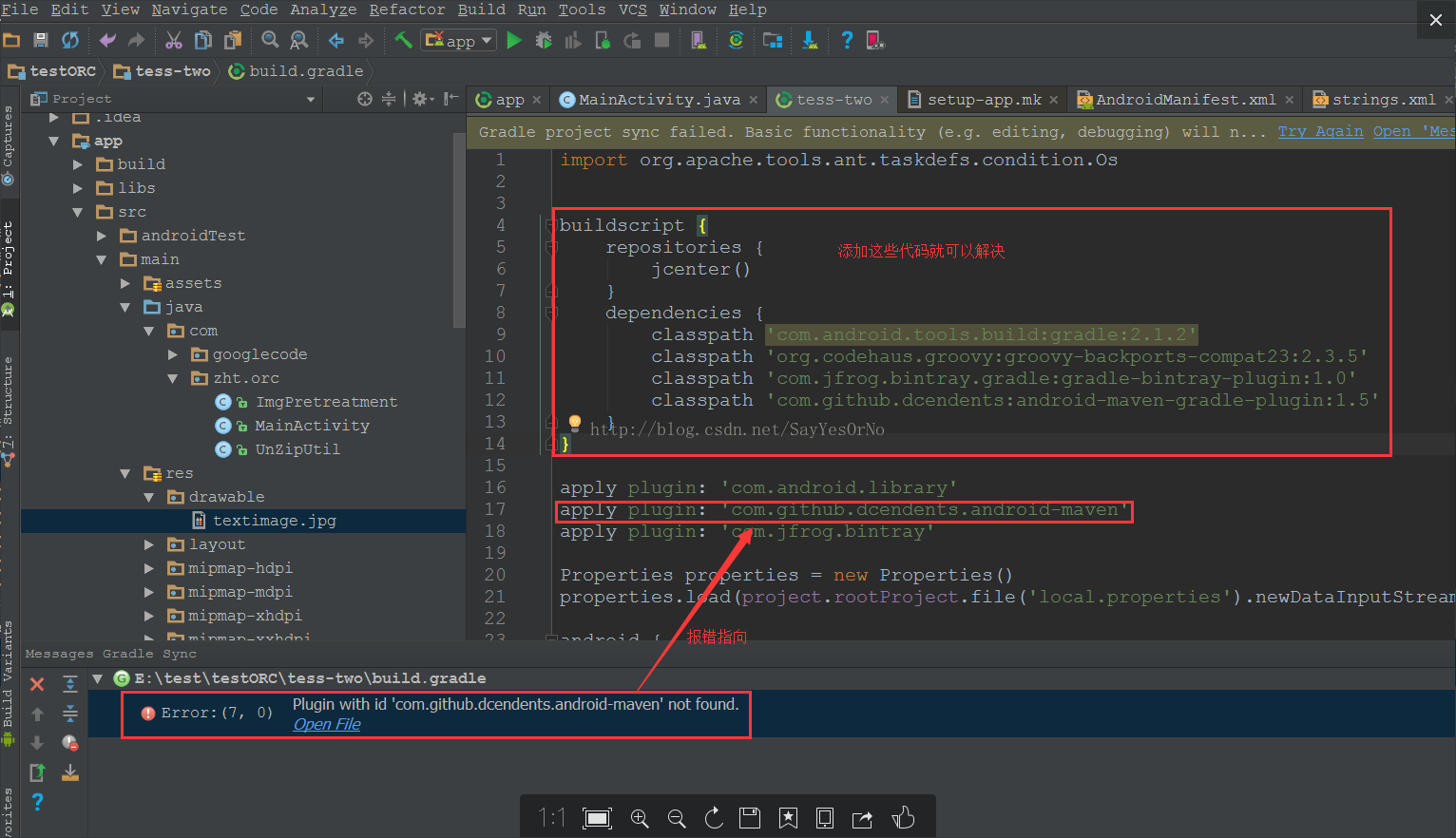Expand the googlecode package node
Image resolution: width=1456 pixels, height=838 pixels.
pos(173,354)
